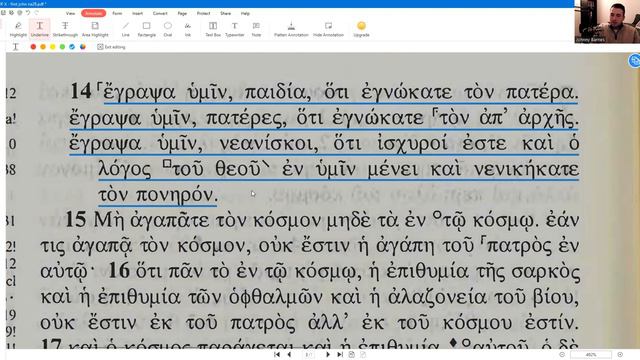Click the underline style icon beside color dots
The image size is (640, 360).
[x=16, y=47]
